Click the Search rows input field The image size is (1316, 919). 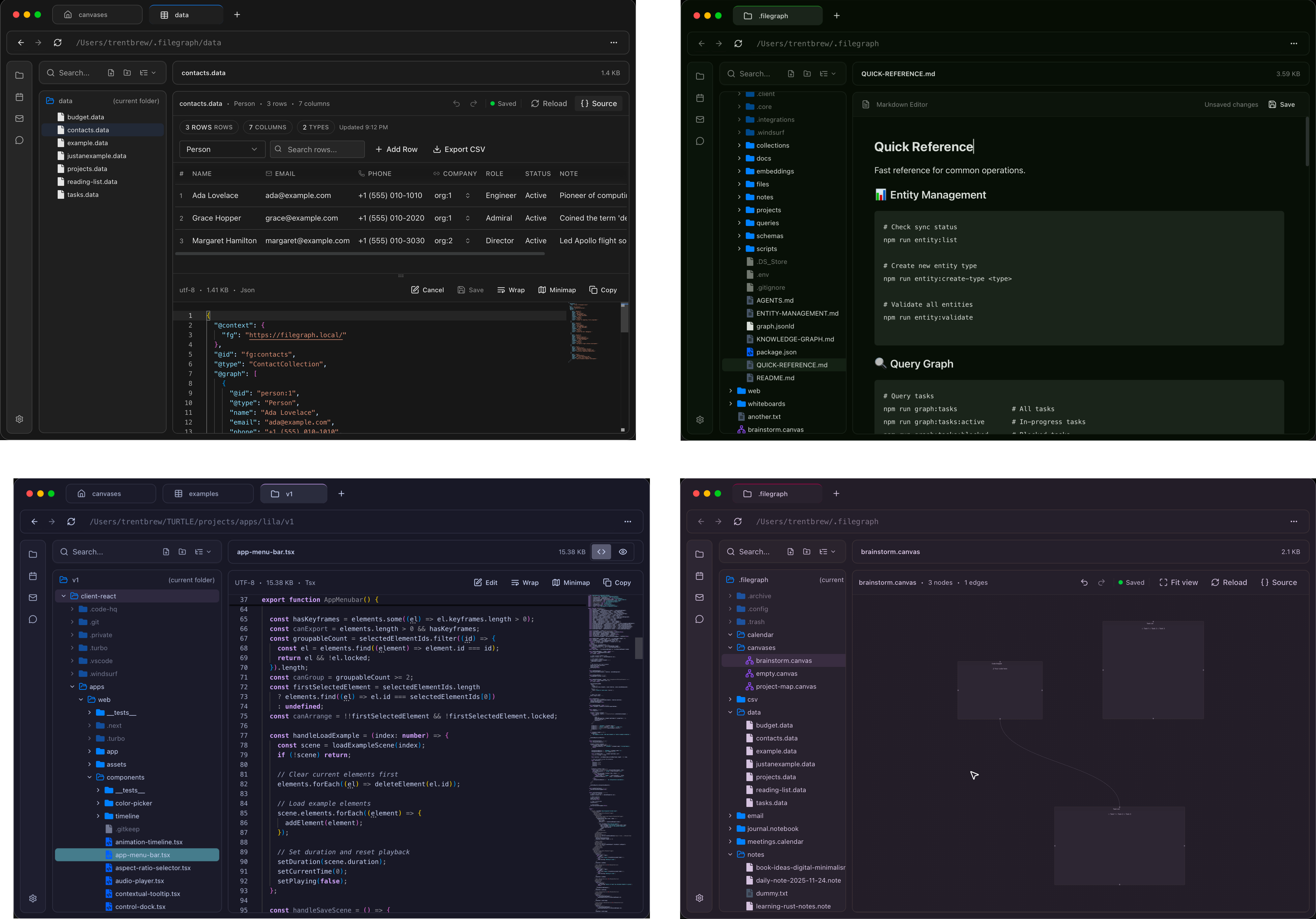(x=317, y=149)
